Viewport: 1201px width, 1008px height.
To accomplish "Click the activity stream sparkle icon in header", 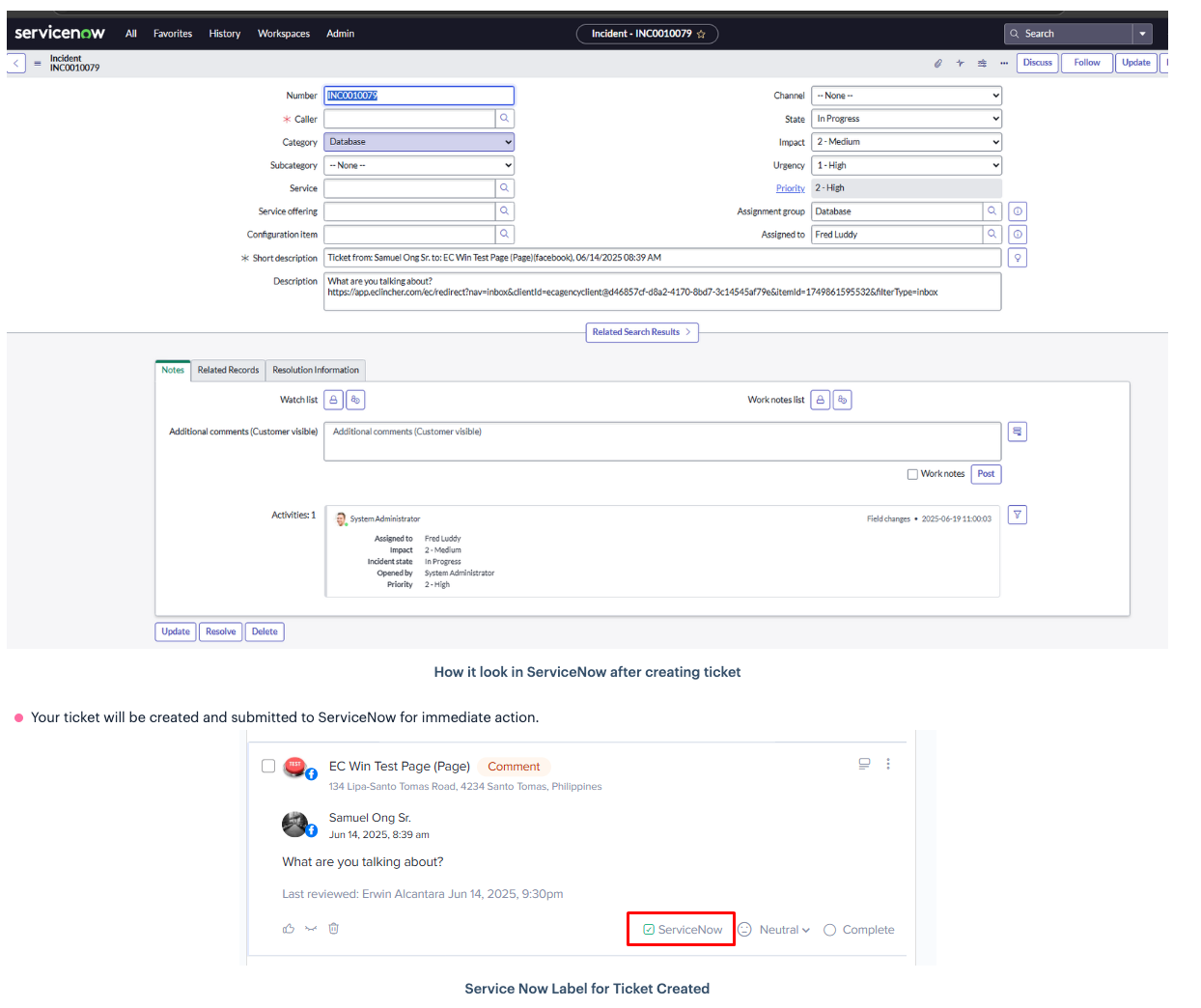I will click(960, 63).
